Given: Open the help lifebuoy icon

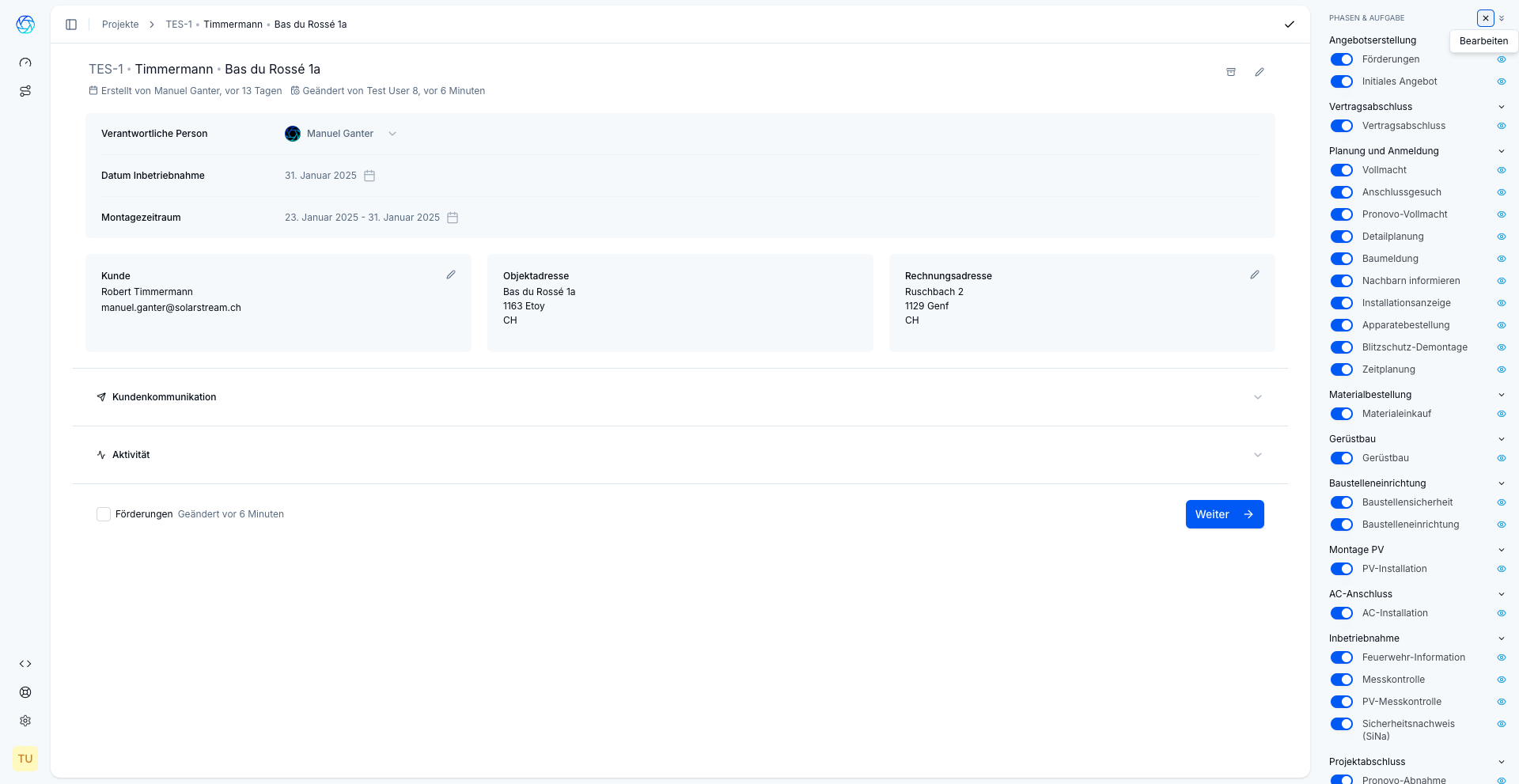Looking at the screenshot, I should tap(25, 692).
